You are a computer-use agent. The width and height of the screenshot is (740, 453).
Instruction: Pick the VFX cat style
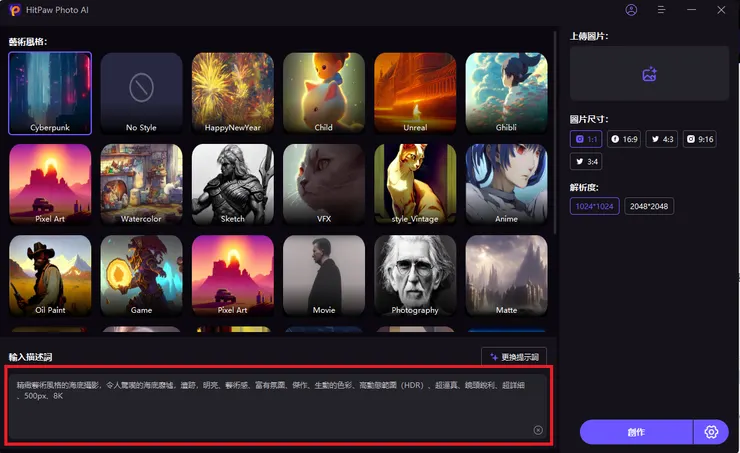click(324, 184)
